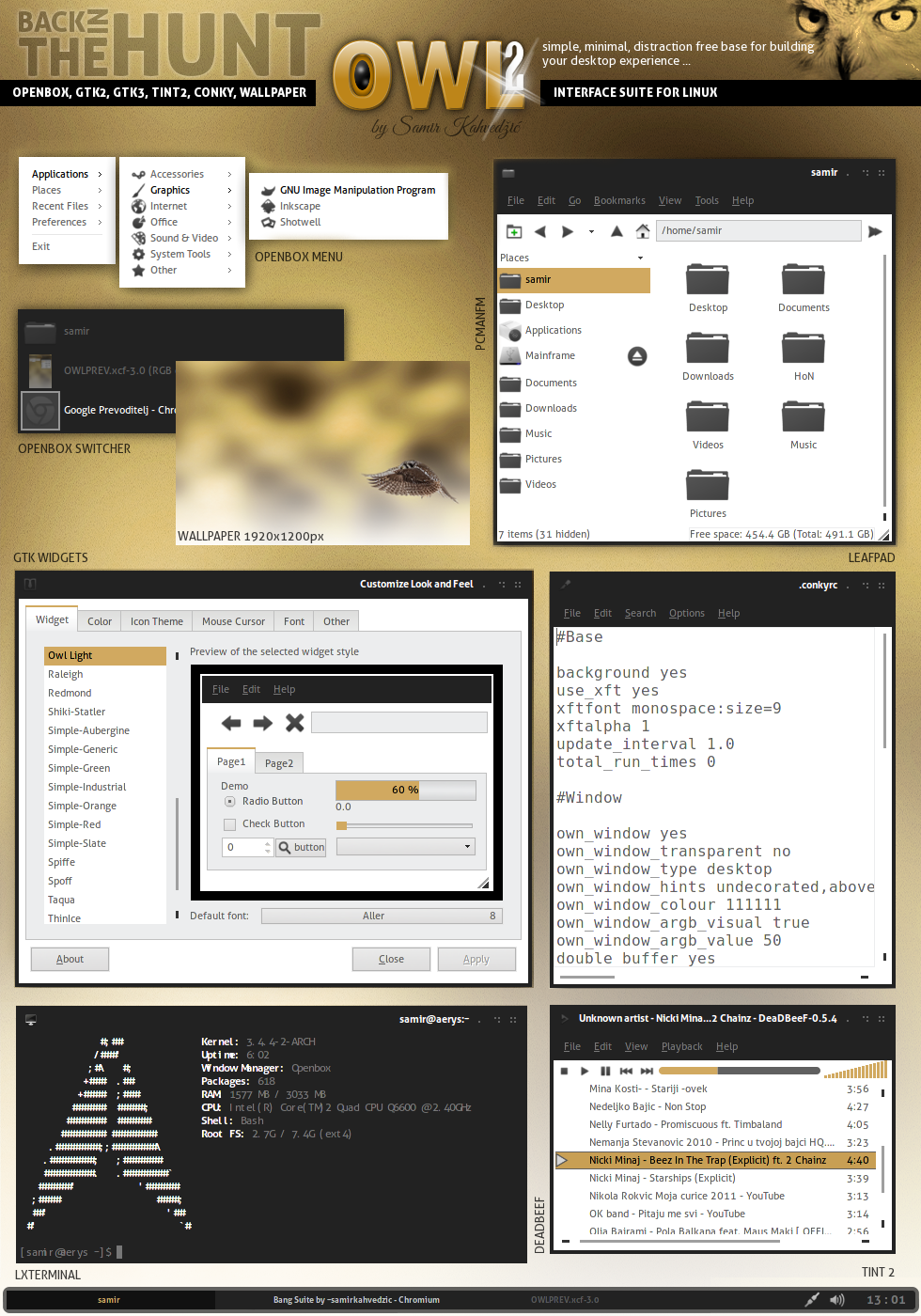The width and height of the screenshot is (921, 1316).
Task: Open the Places dropdown in PCManFM's side pane
Action: coord(641,258)
